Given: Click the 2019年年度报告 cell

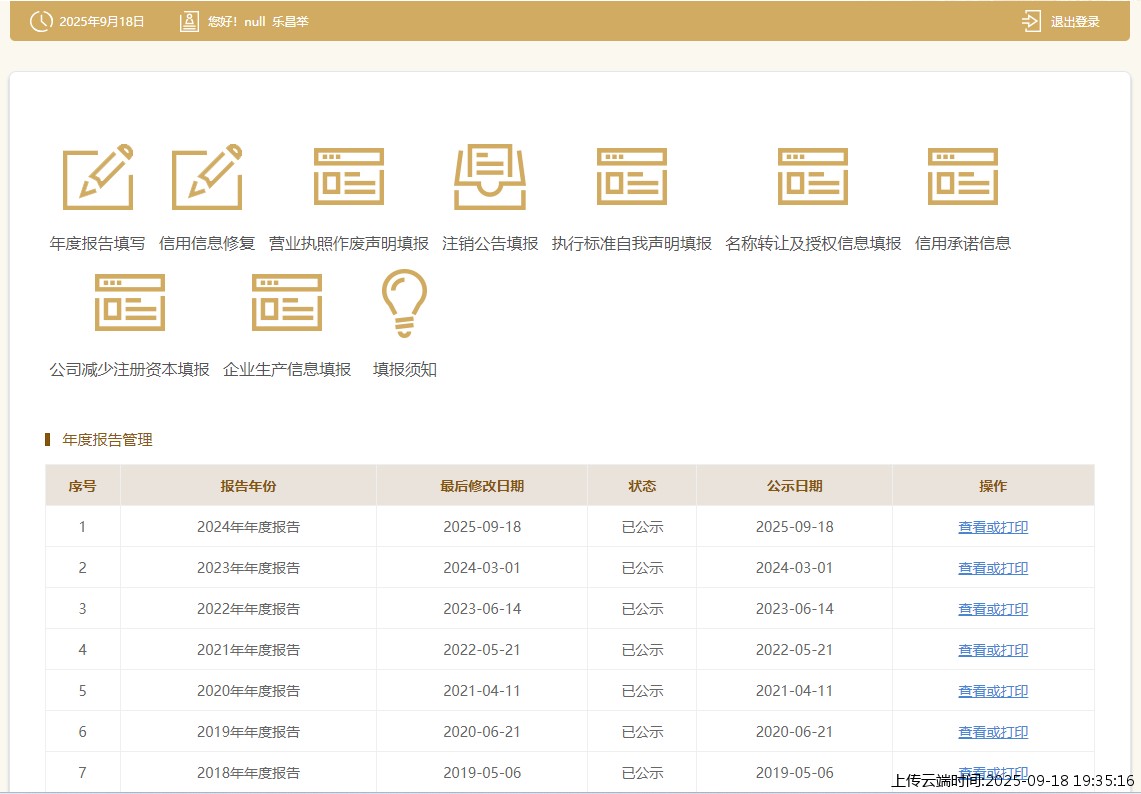Looking at the screenshot, I should click(248, 732).
